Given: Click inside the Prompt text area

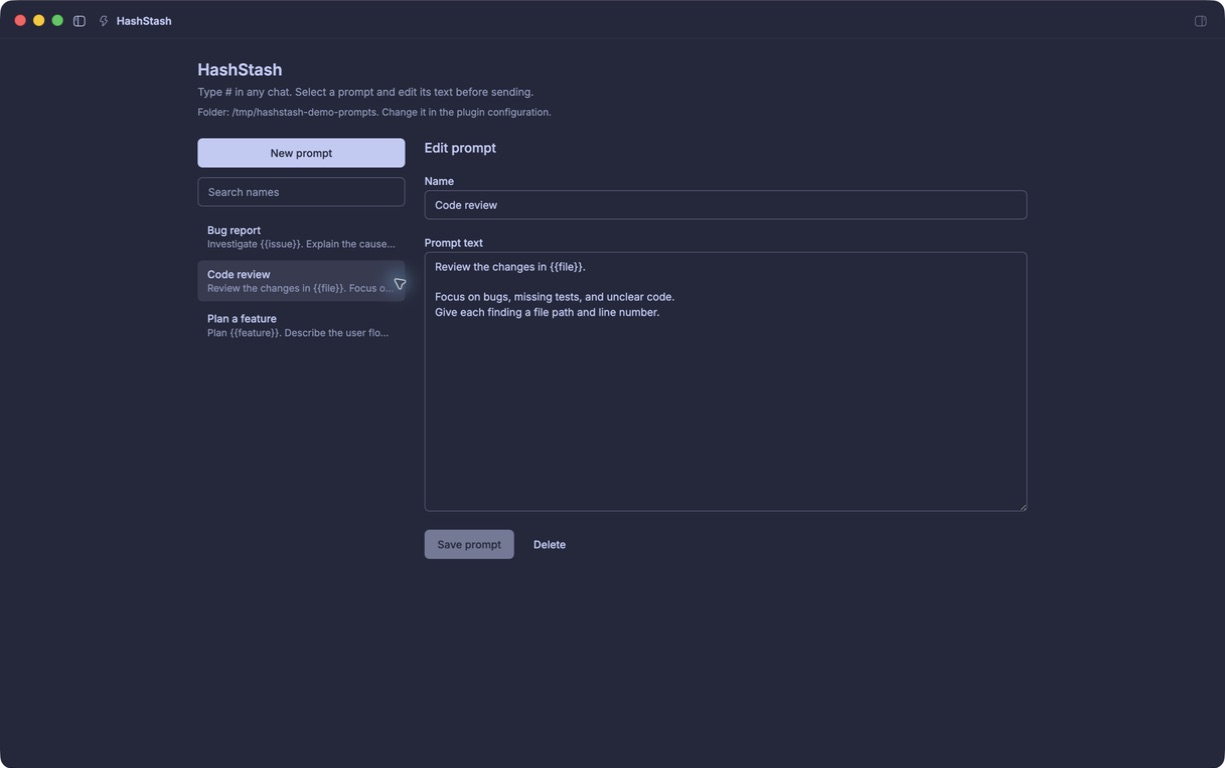Looking at the screenshot, I should [725, 381].
